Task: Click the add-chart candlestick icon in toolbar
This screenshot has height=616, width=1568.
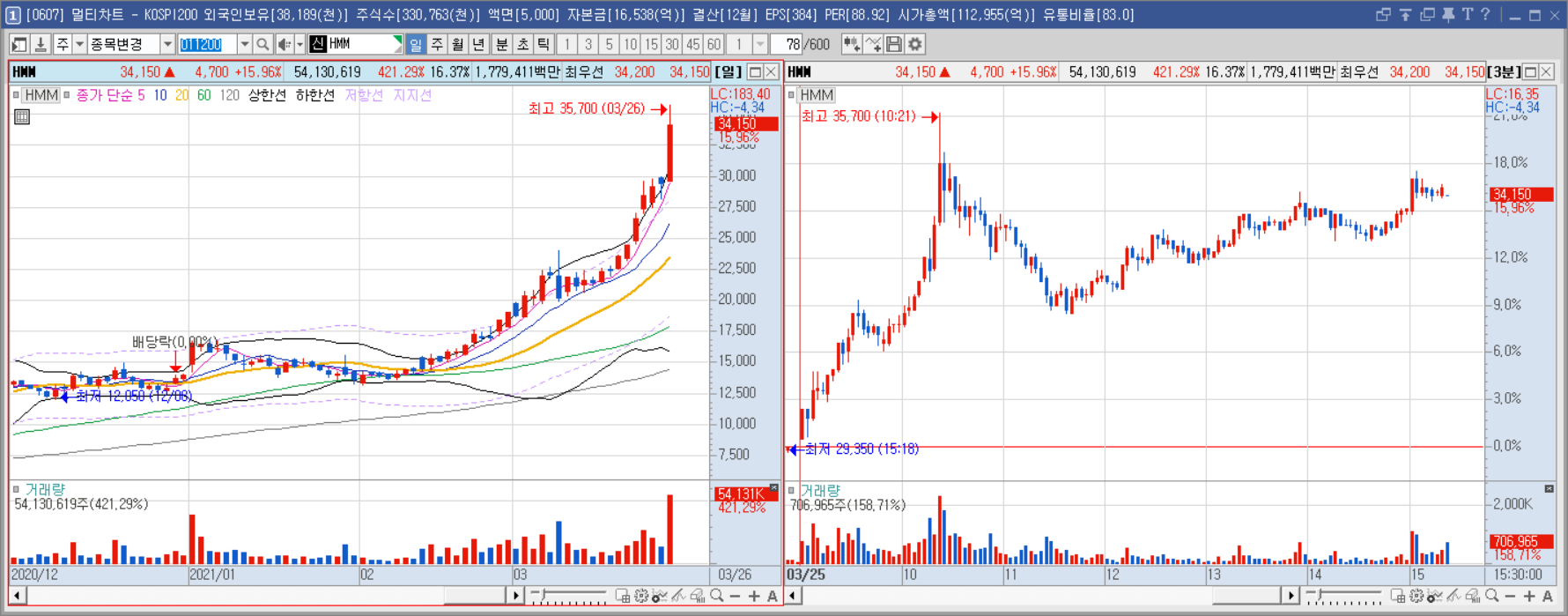Action: tap(852, 44)
